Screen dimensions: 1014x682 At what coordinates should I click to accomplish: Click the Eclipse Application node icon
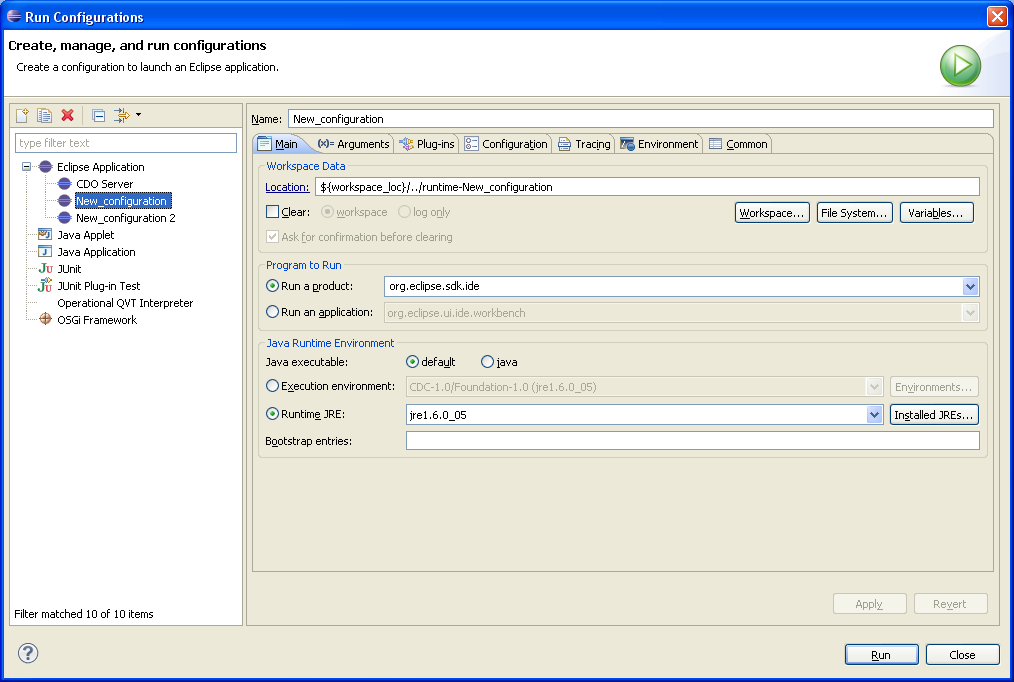(45, 167)
